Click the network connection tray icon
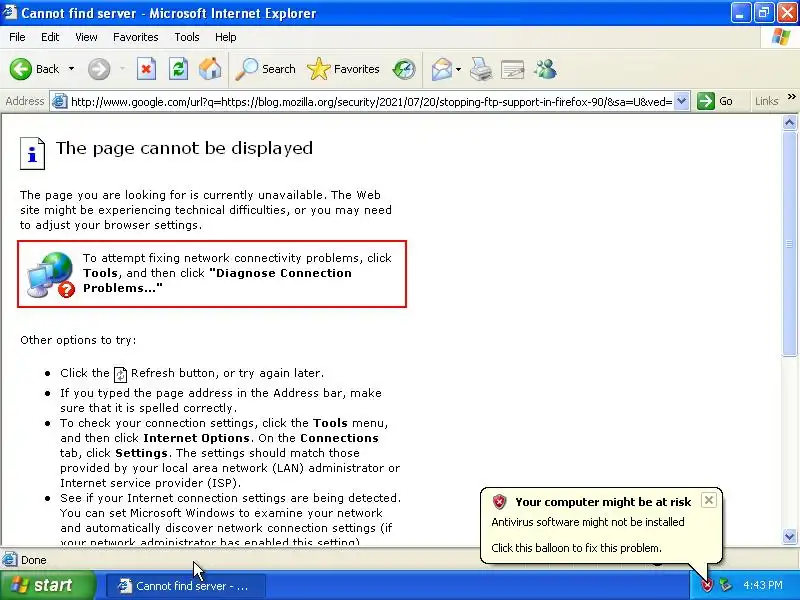The image size is (800, 600). click(x=725, y=585)
